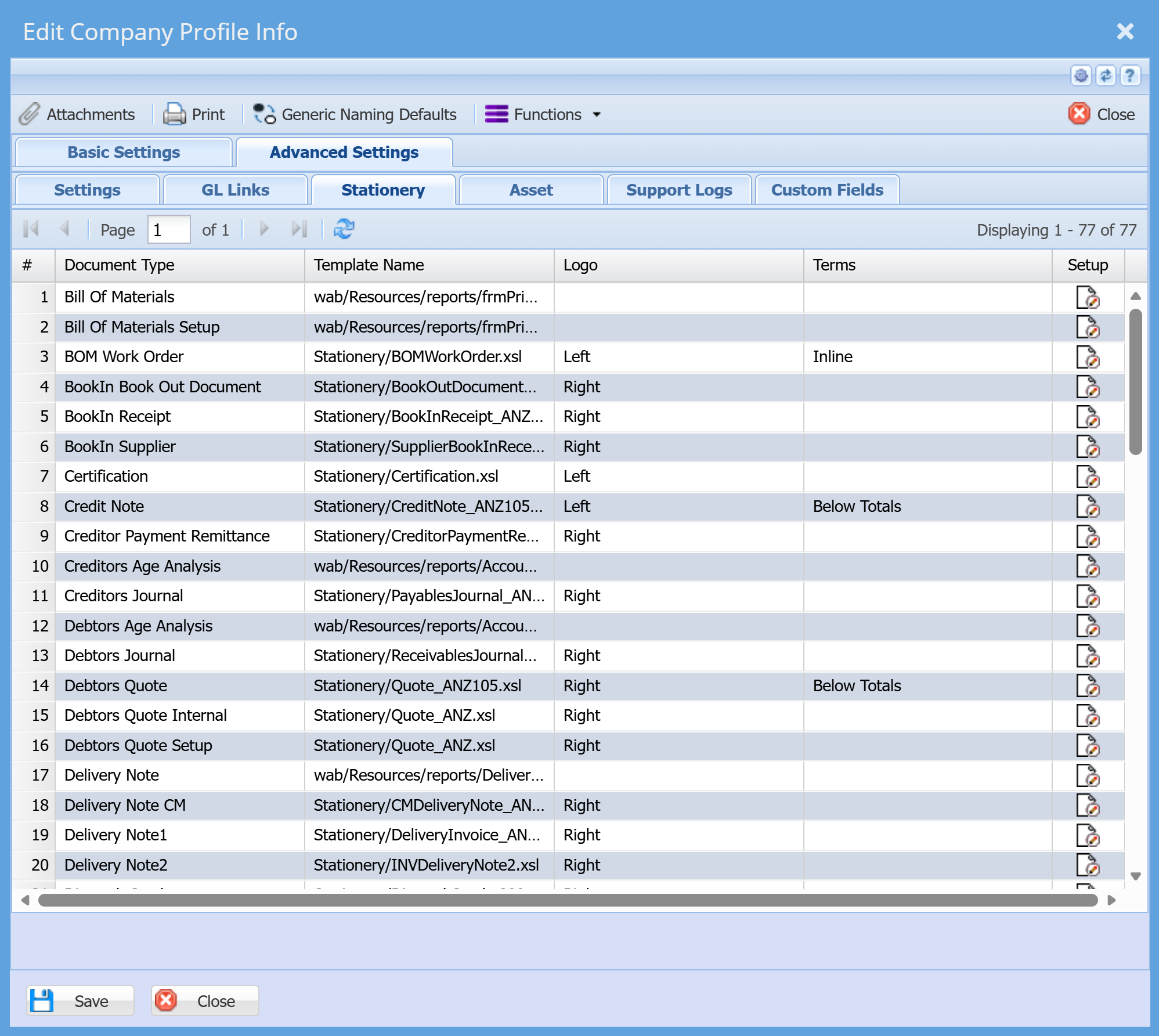Viewport: 1159px width, 1036px height.
Task: Click the Functions dropdown arrow
Action: pos(597,115)
